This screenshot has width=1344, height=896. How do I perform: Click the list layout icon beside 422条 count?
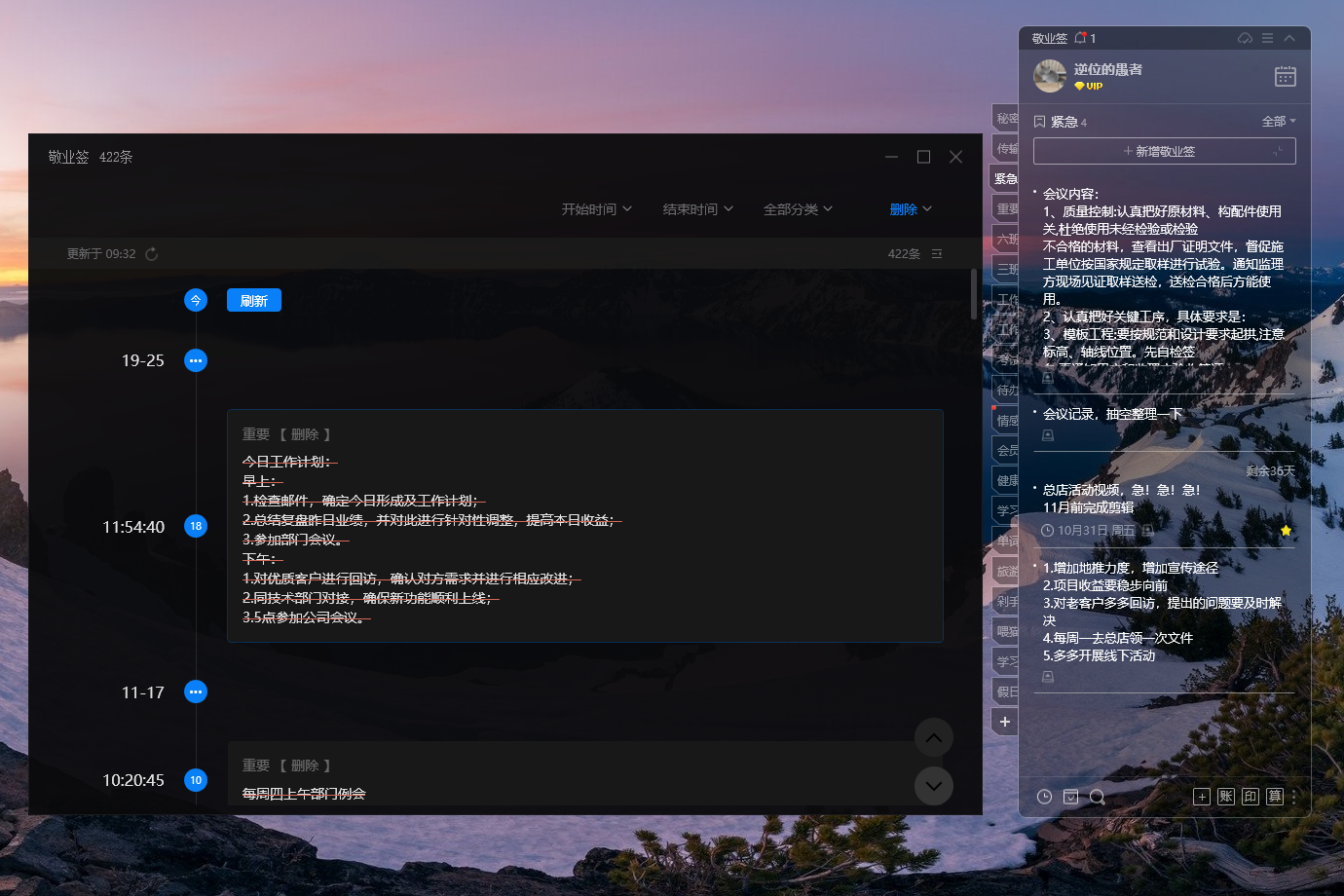(937, 254)
